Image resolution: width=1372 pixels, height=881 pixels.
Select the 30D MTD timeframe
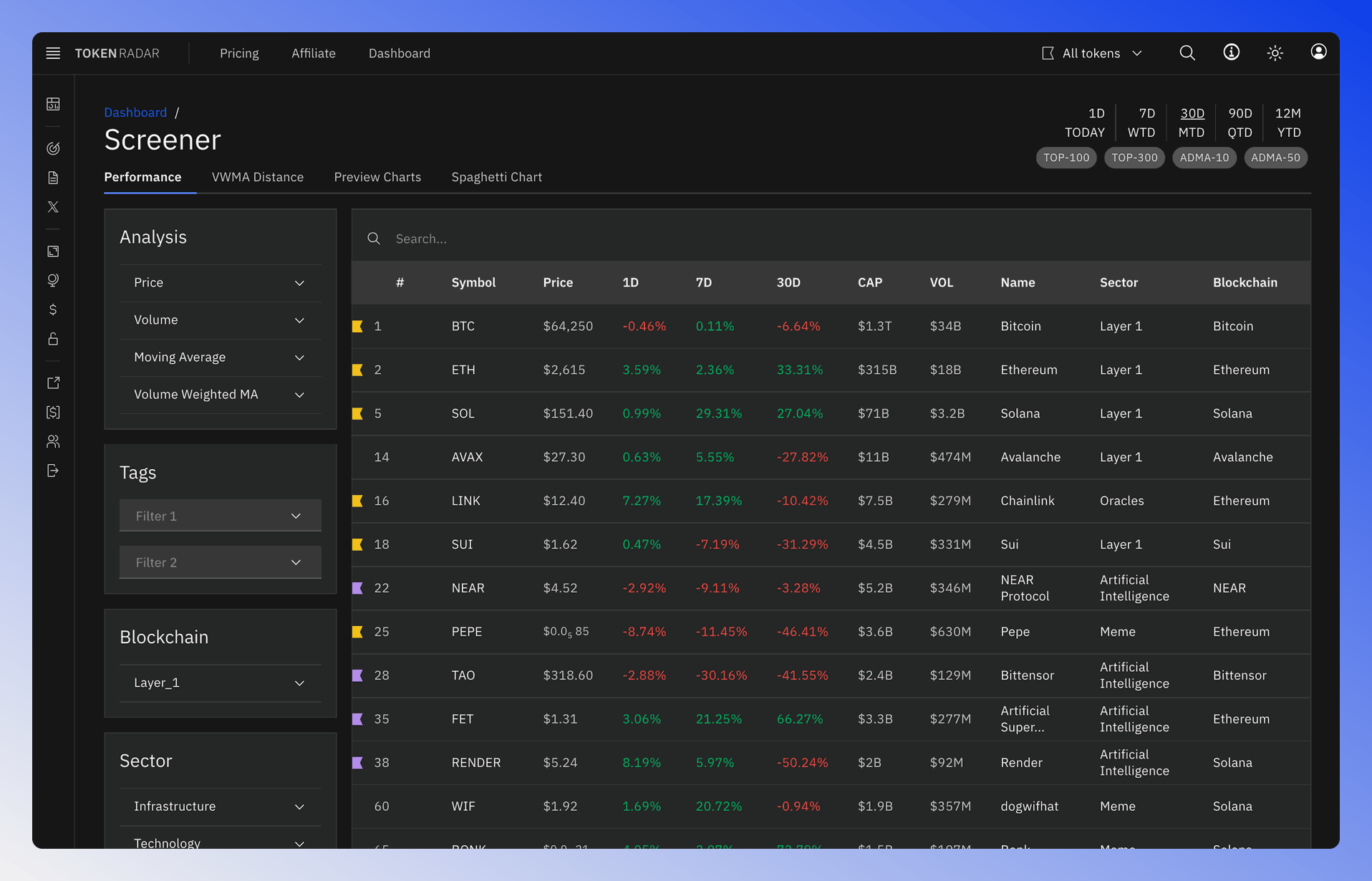pyautogui.click(x=1192, y=122)
